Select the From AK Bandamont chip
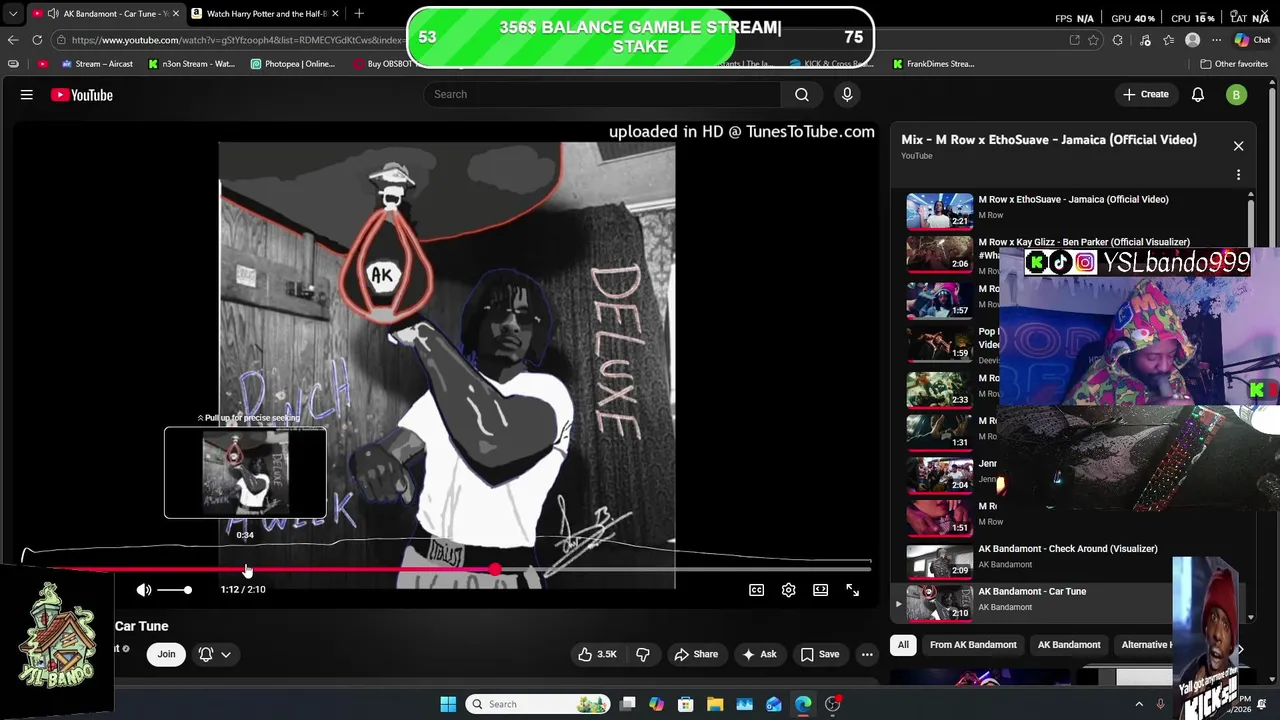1280x720 pixels. pos(973,645)
